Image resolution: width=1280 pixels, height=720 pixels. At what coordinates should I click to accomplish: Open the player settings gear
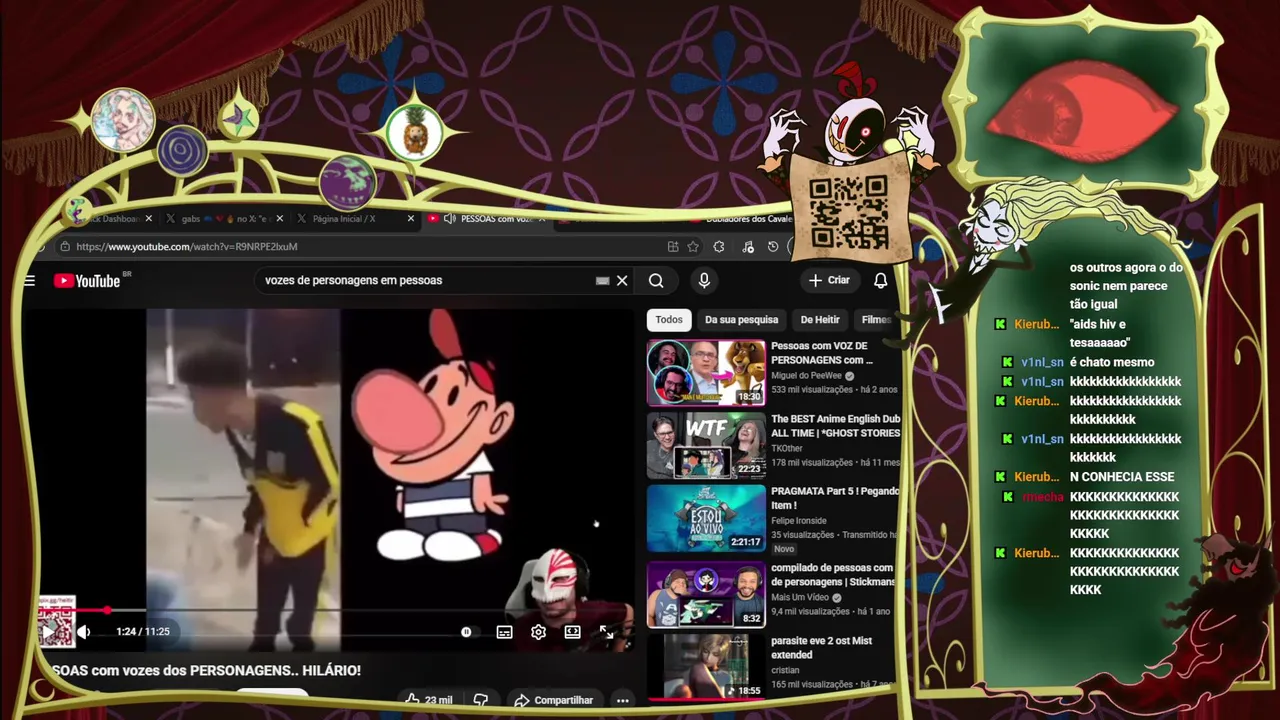[x=538, y=632]
